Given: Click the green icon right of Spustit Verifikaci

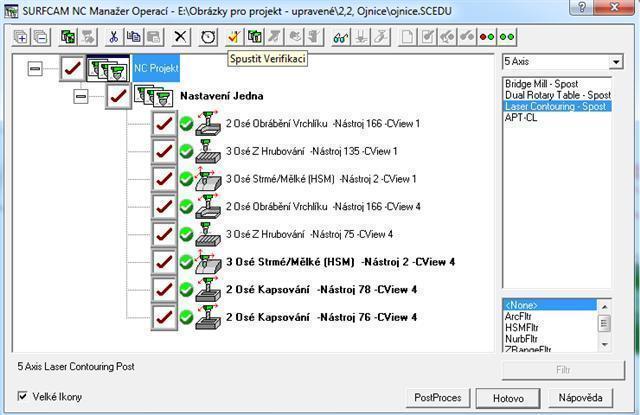Looking at the screenshot, I should pos(255,37).
